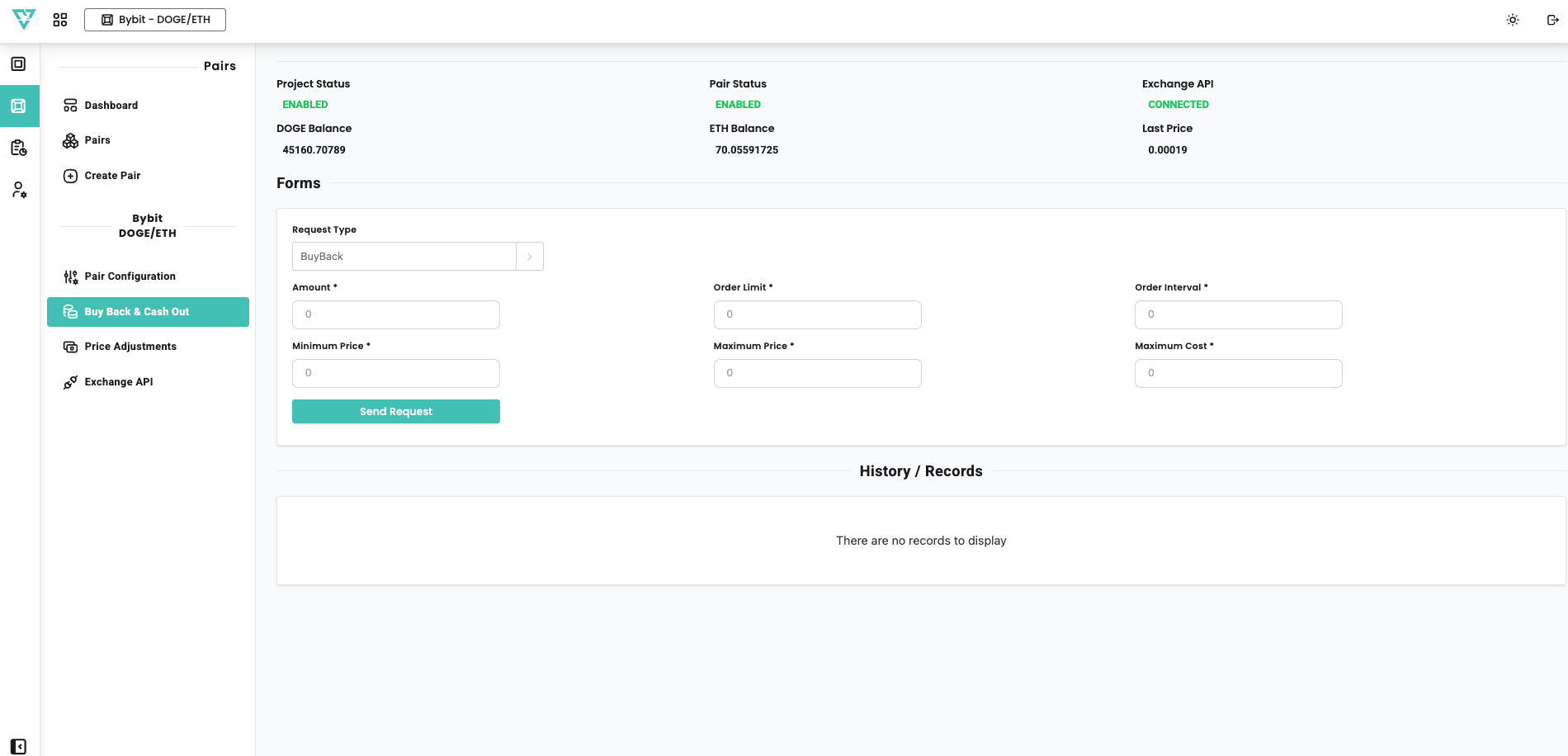Focus the Amount input field
Image resolution: width=1568 pixels, height=756 pixels.
[395, 314]
